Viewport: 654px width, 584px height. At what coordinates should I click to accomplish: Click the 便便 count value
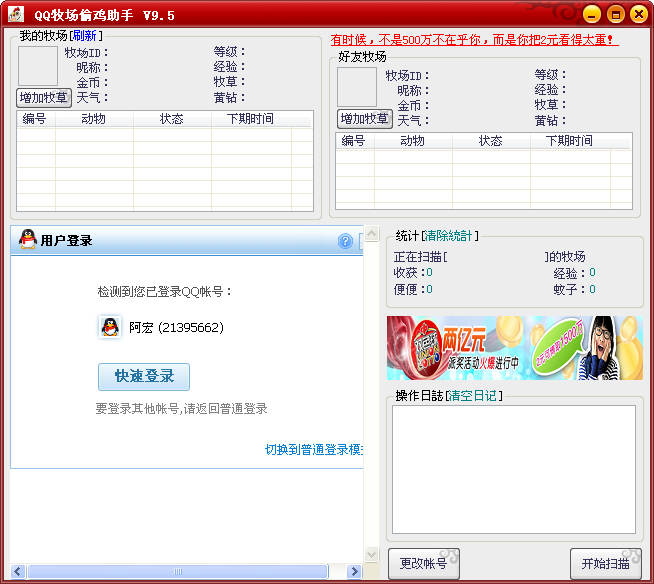430,289
